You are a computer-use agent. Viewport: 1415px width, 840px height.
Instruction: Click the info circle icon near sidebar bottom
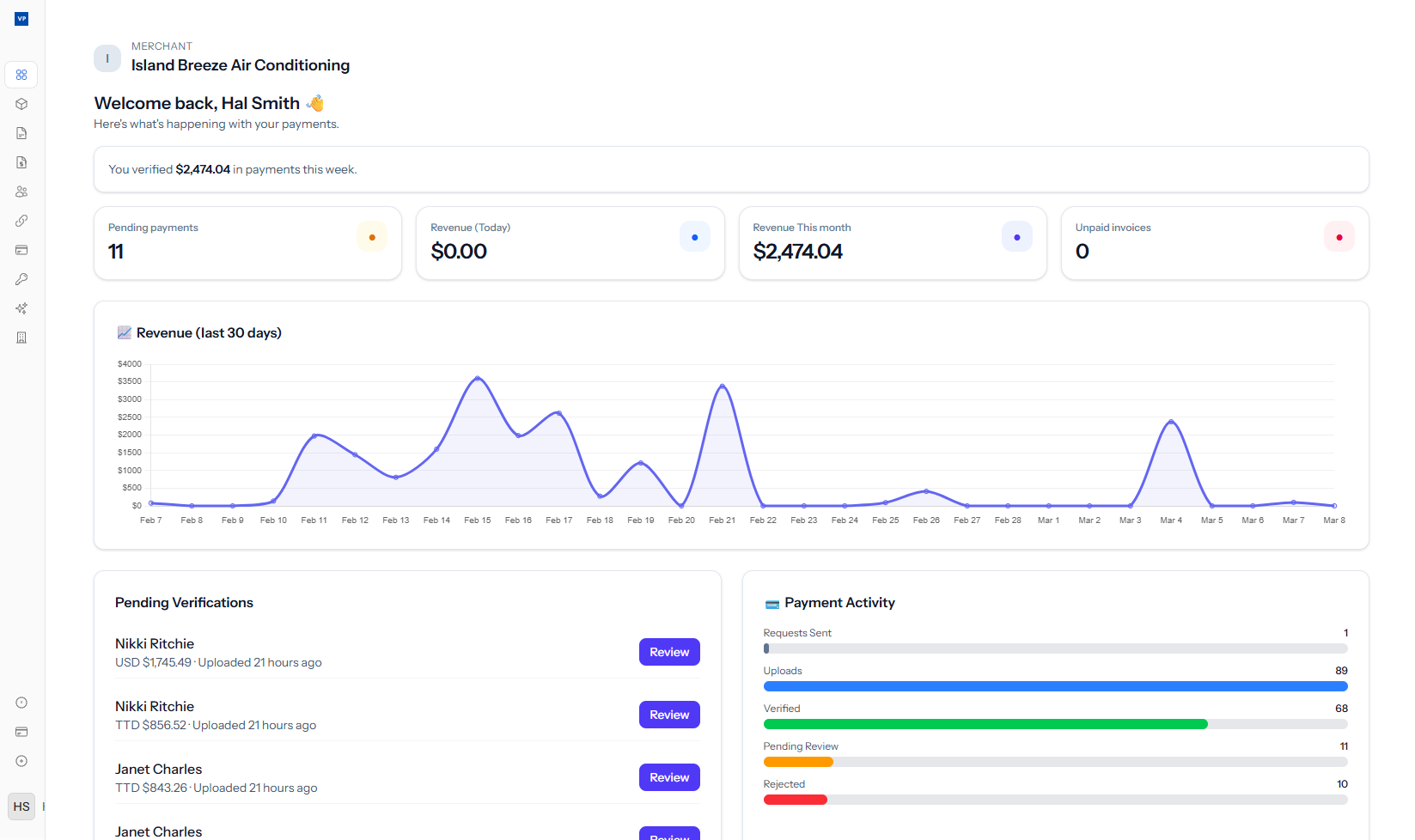[21, 703]
